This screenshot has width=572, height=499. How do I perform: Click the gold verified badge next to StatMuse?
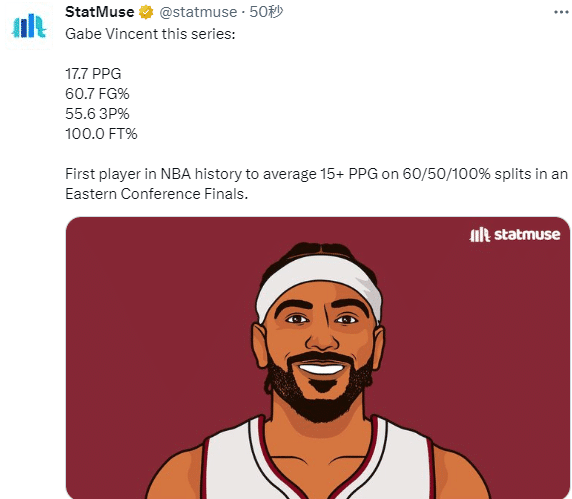pyautogui.click(x=146, y=12)
